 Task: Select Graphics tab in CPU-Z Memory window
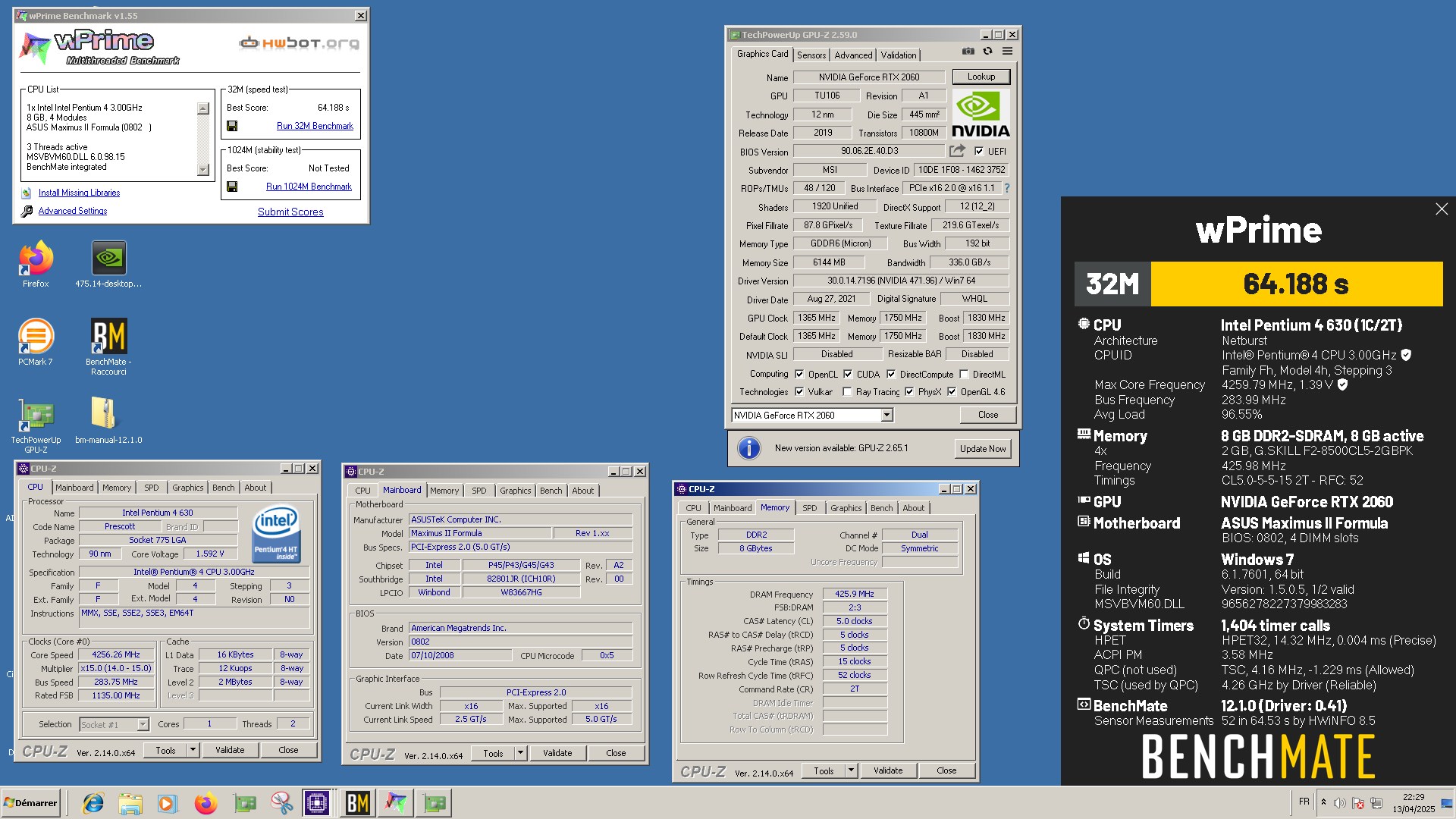[846, 508]
